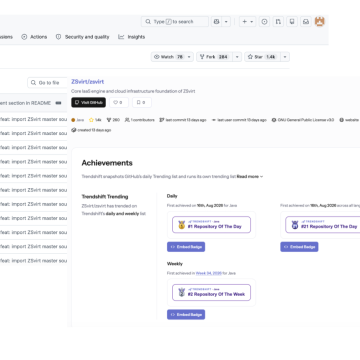
Task: Click the Watch button
Action: click(x=168, y=57)
